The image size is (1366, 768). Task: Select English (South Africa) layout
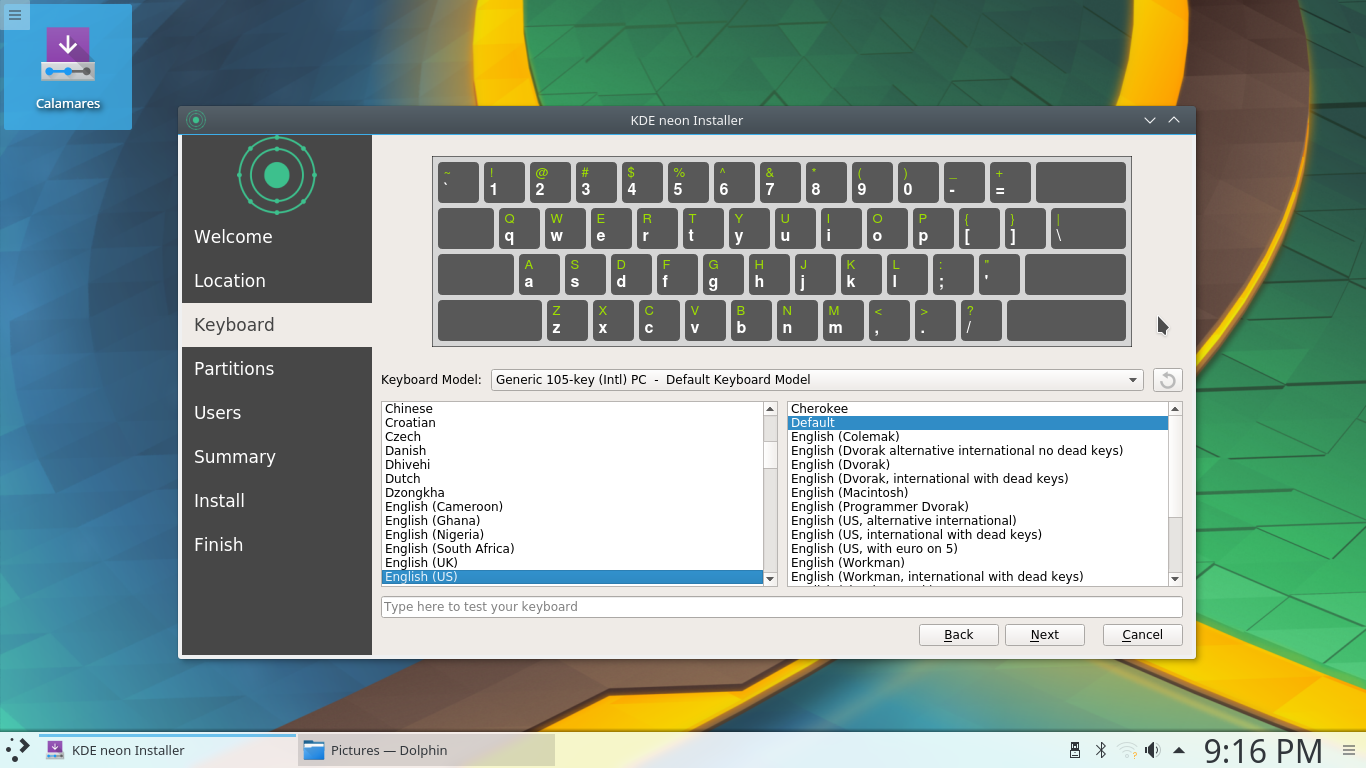click(572, 549)
